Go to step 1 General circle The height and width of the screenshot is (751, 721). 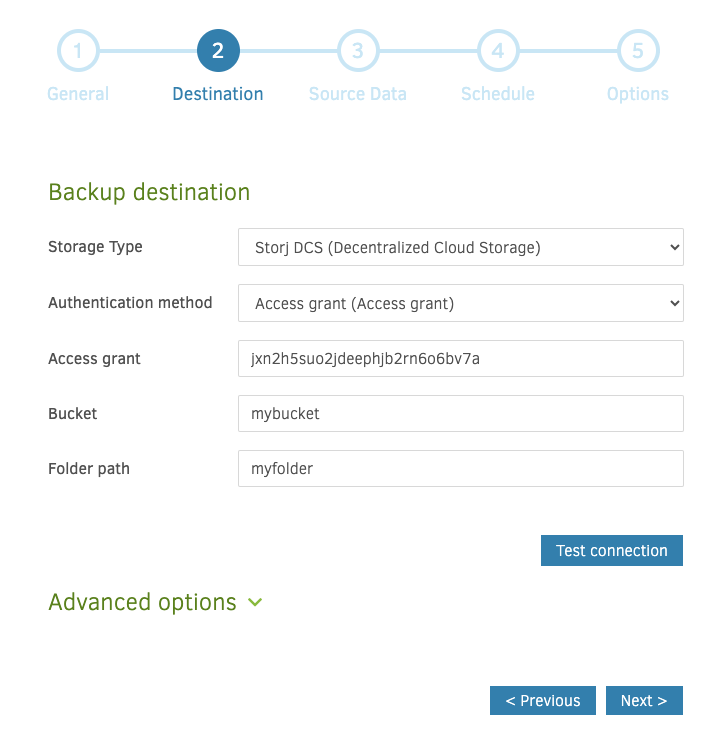(x=78, y=51)
